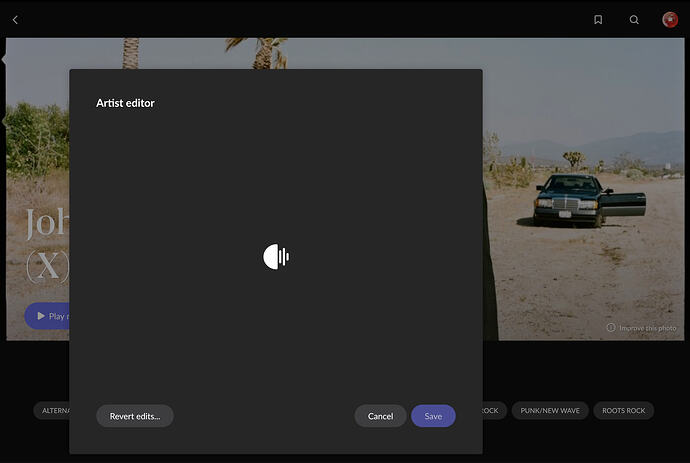Cancel the Artist editor dialog
Screen dimensions: 690x463
(x=380, y=416)
